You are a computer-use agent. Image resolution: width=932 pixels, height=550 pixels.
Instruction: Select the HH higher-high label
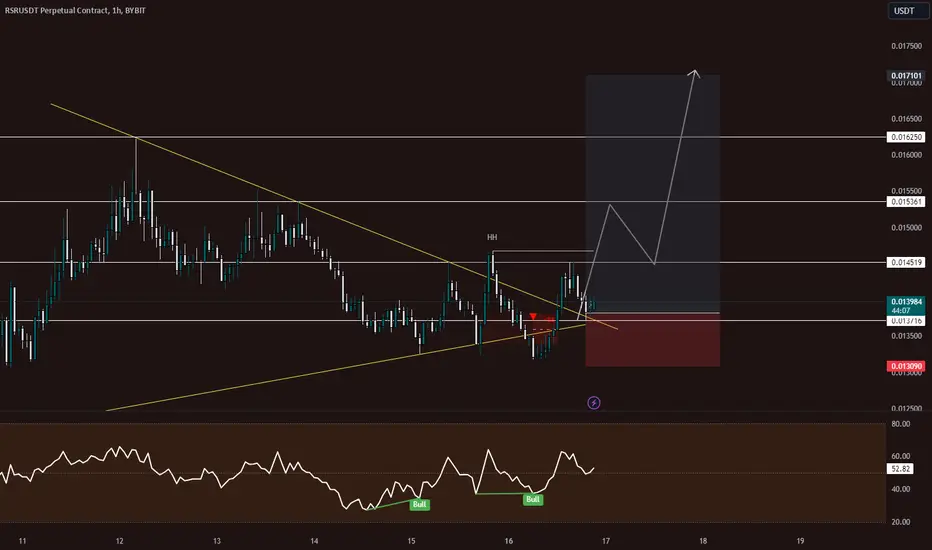(492, 237)
